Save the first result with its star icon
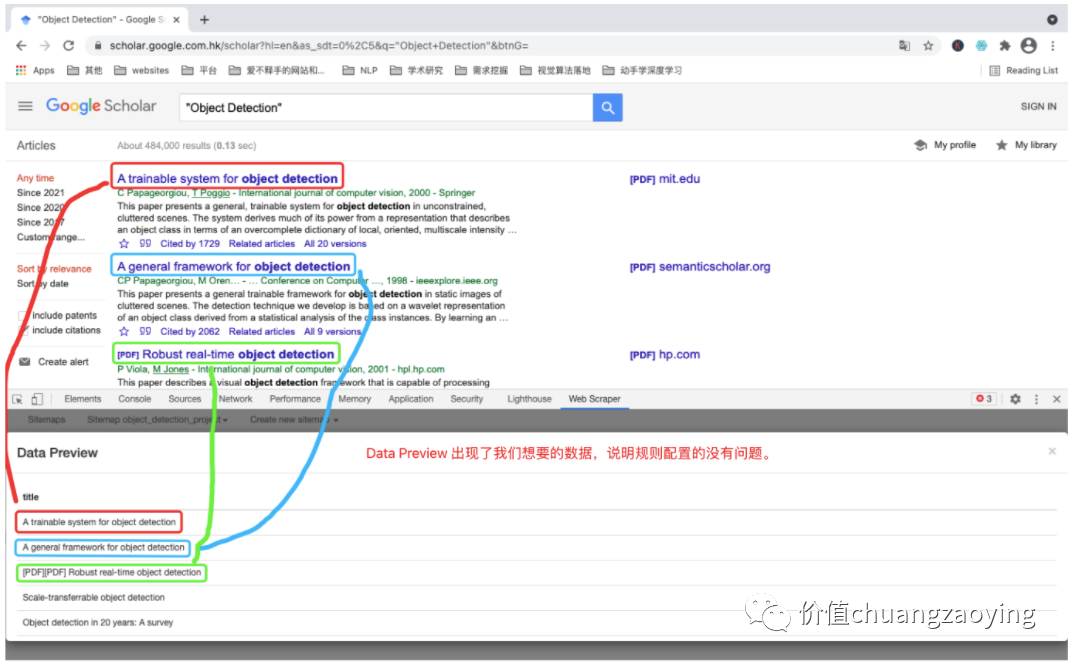Viewport: 1070px width, 663px height. 124,244
